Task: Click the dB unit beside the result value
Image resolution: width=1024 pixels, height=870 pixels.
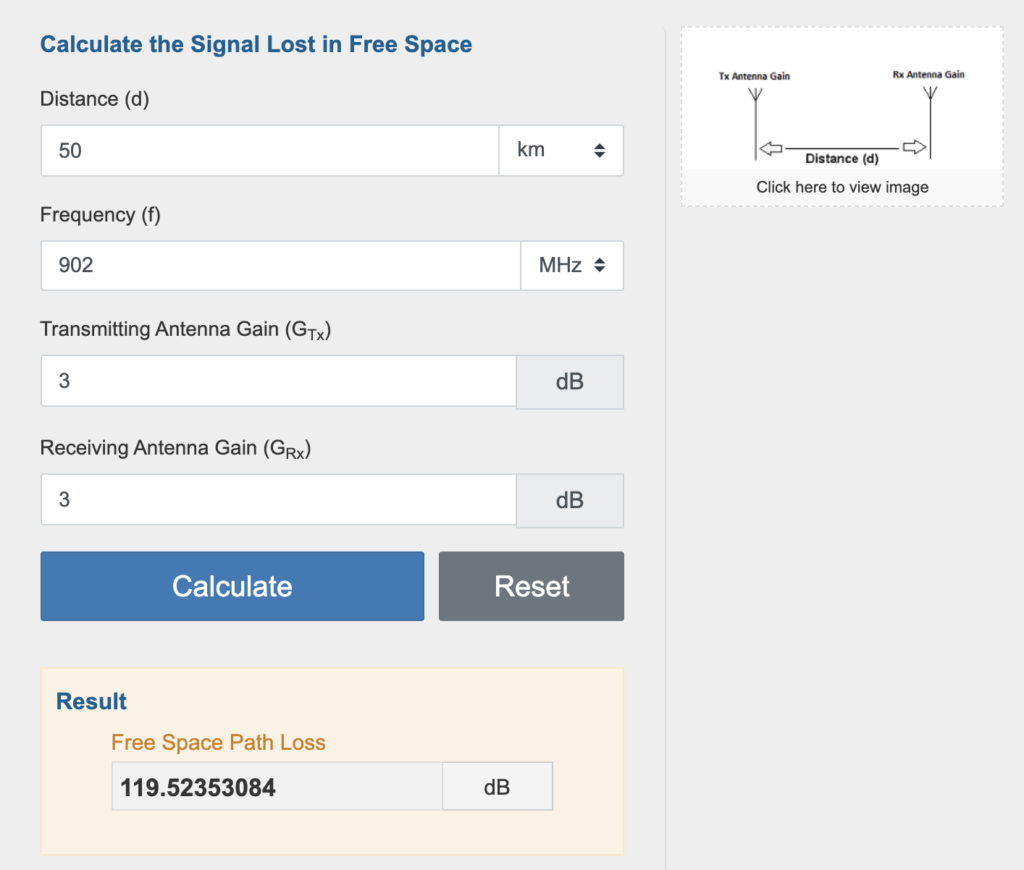Action: (497, 788)
